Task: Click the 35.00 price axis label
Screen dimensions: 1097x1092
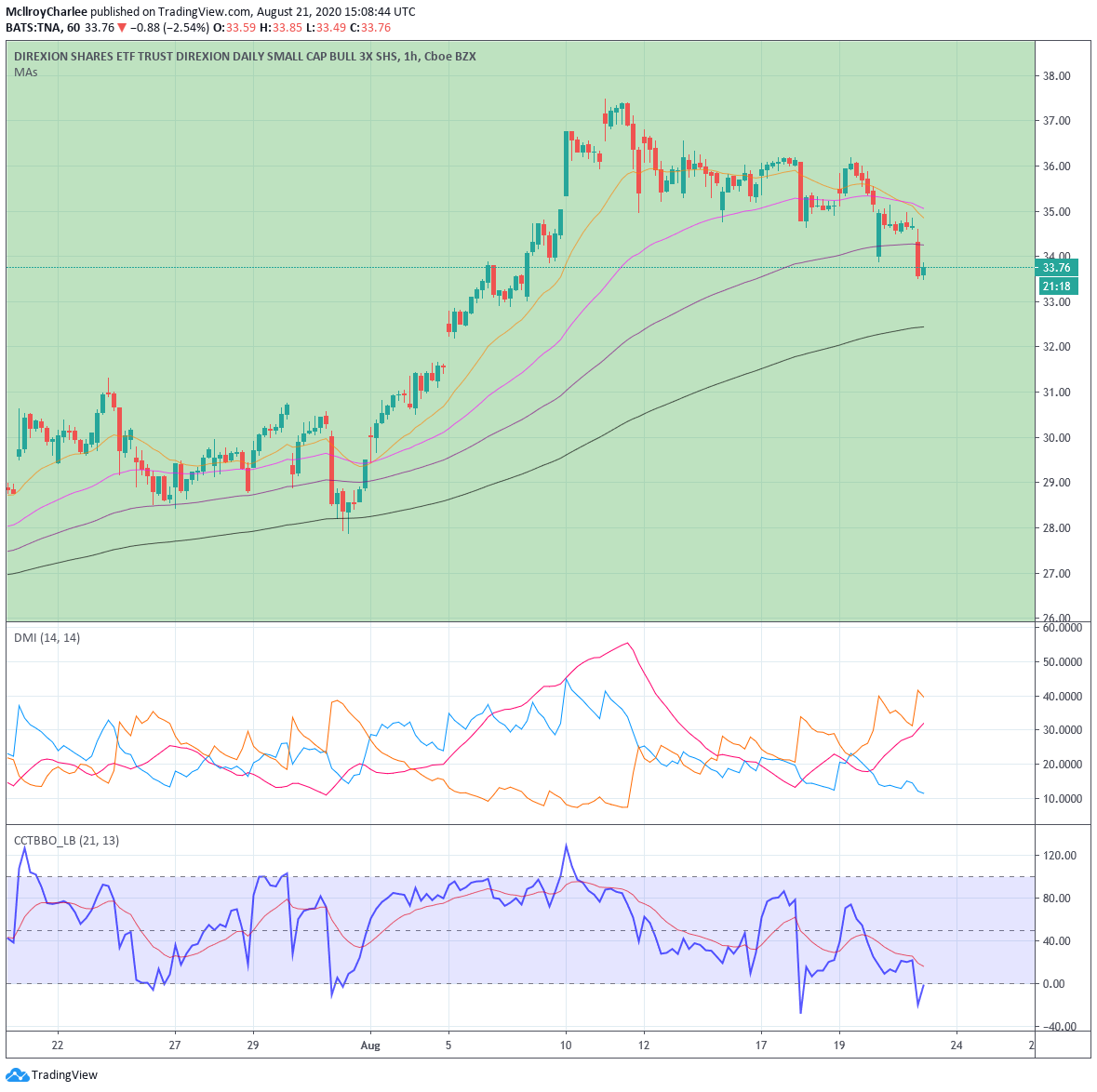Action: [1056, 212]
